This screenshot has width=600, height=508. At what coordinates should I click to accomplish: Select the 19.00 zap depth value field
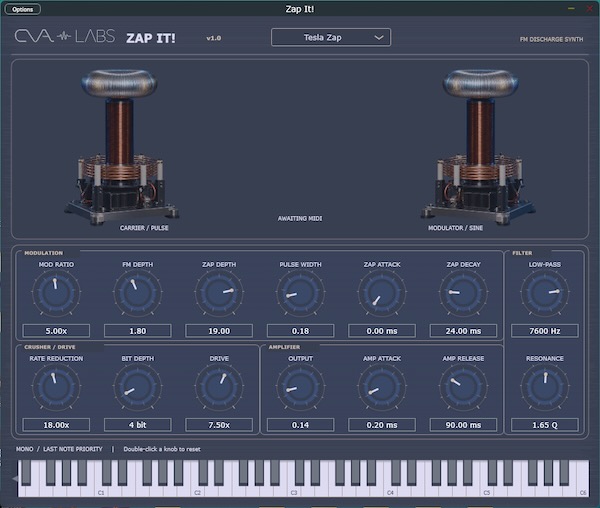pyautogui.click(x=219, y=331)
